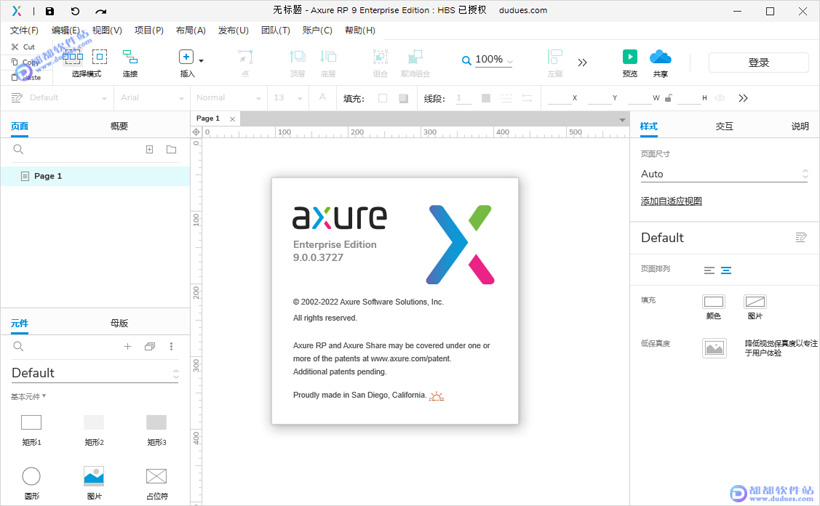
Task: Toggle the aspect ratio lock icon
Action: pos(668,98)
